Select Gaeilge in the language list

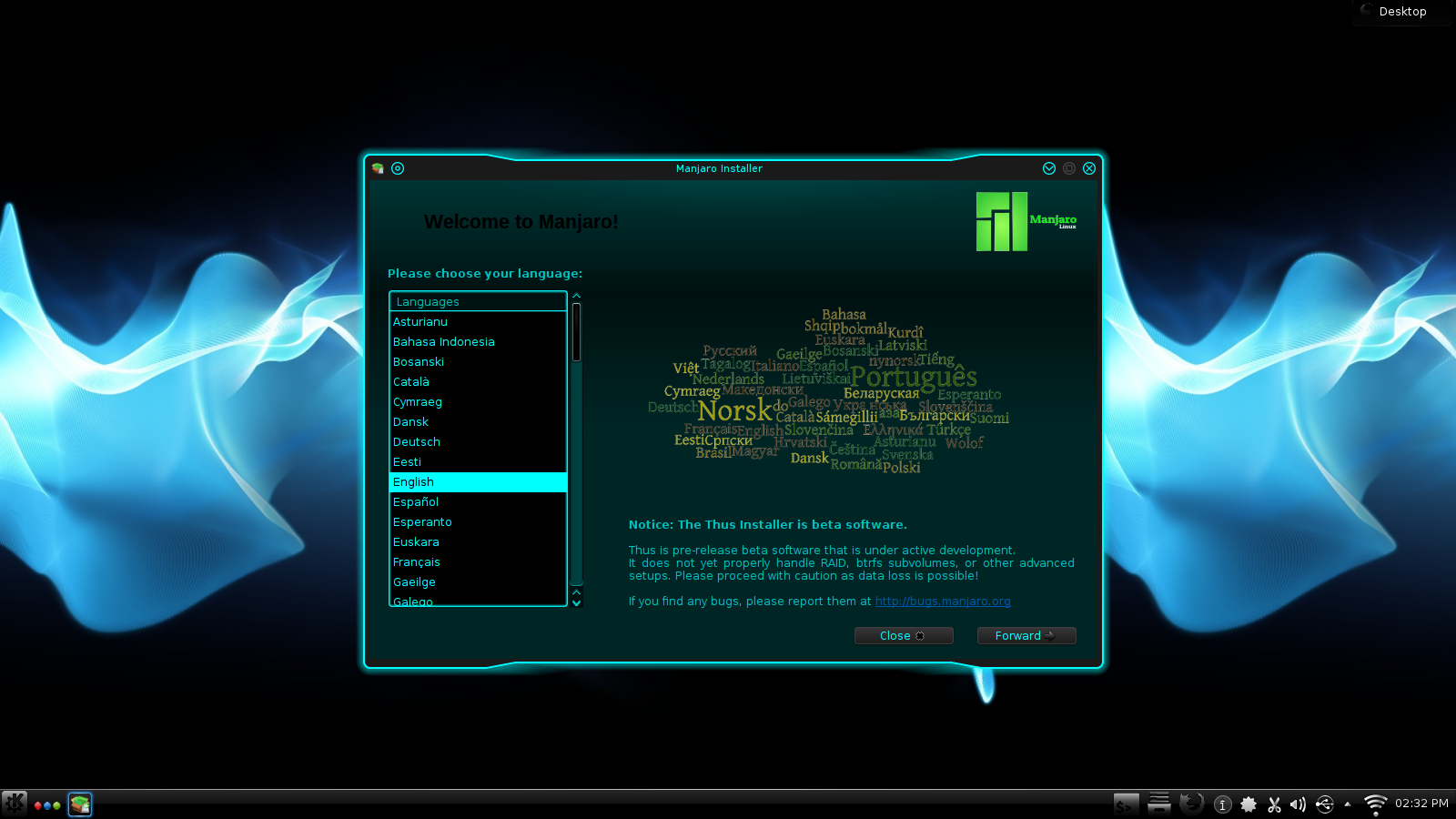coord(478,582)
